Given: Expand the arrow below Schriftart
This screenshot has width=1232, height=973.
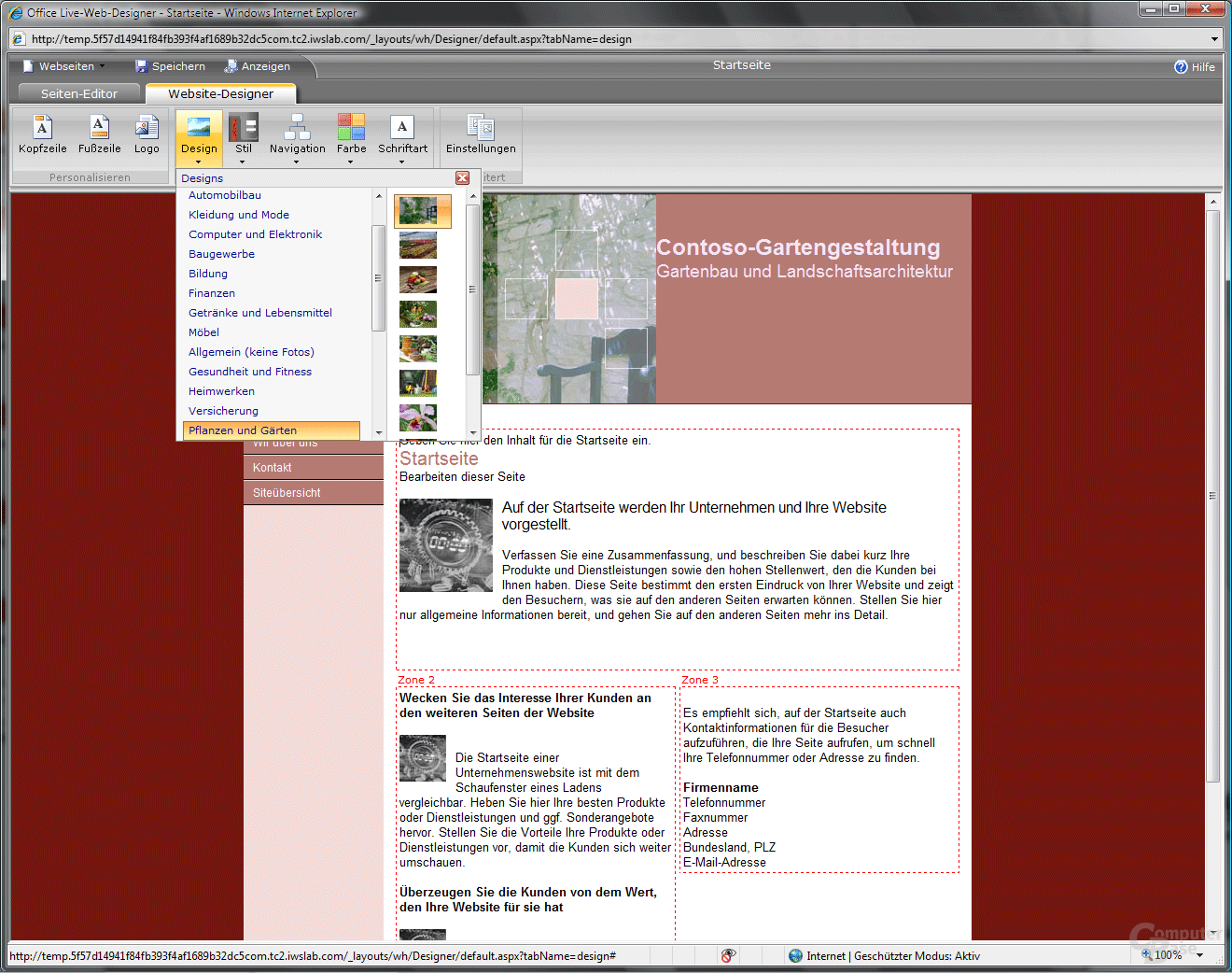Looking at the screenshot, I should (x=402, y=162).
